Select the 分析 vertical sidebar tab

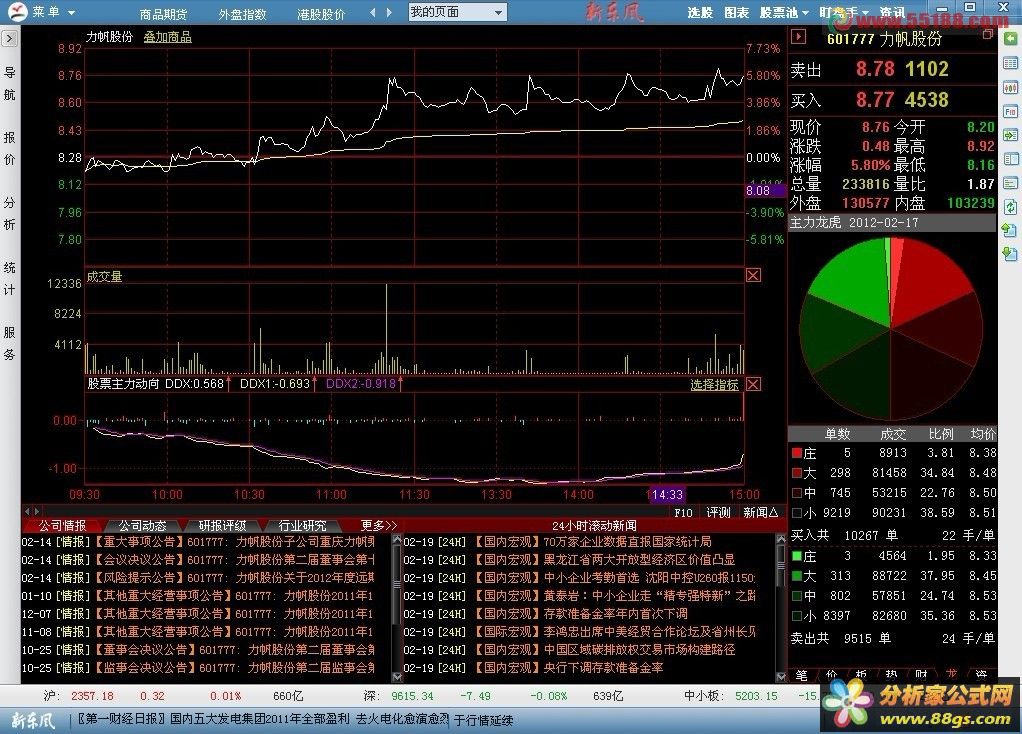(x=9, y=213)
